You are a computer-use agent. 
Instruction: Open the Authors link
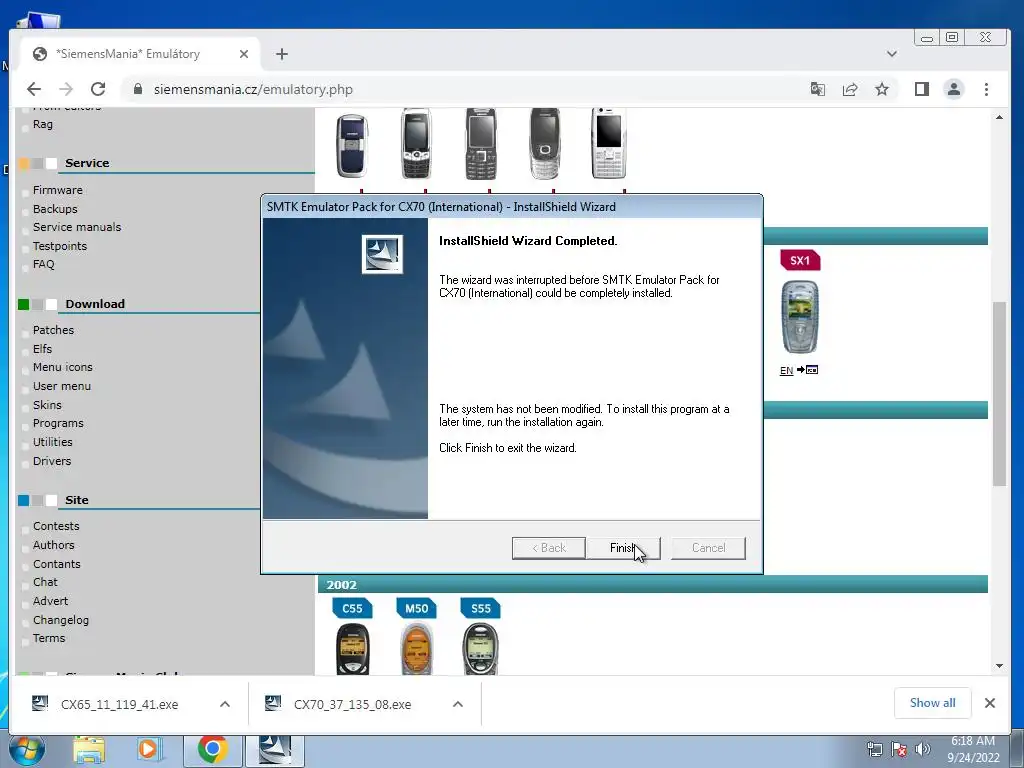[54, 545]
